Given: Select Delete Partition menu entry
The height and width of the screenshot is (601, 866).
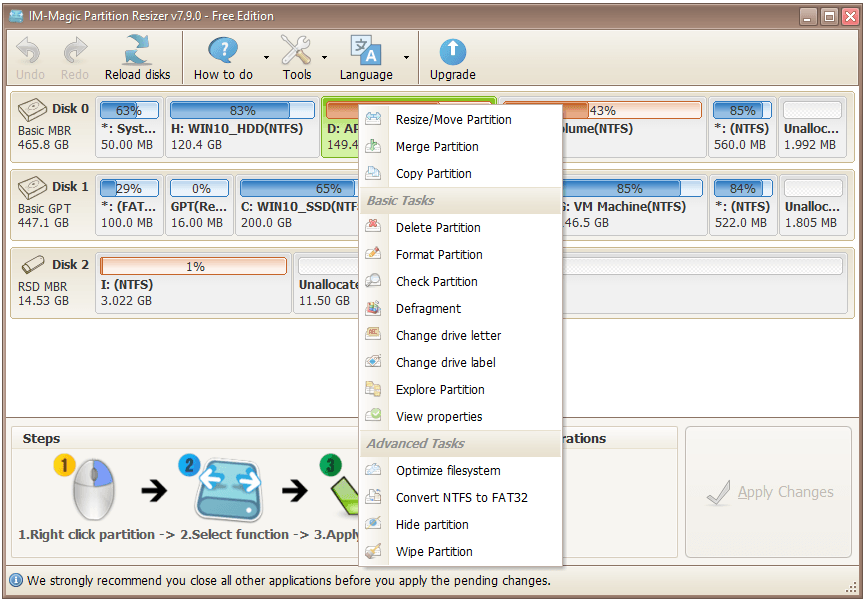Looking at the screenshot, I should (461, 228).
